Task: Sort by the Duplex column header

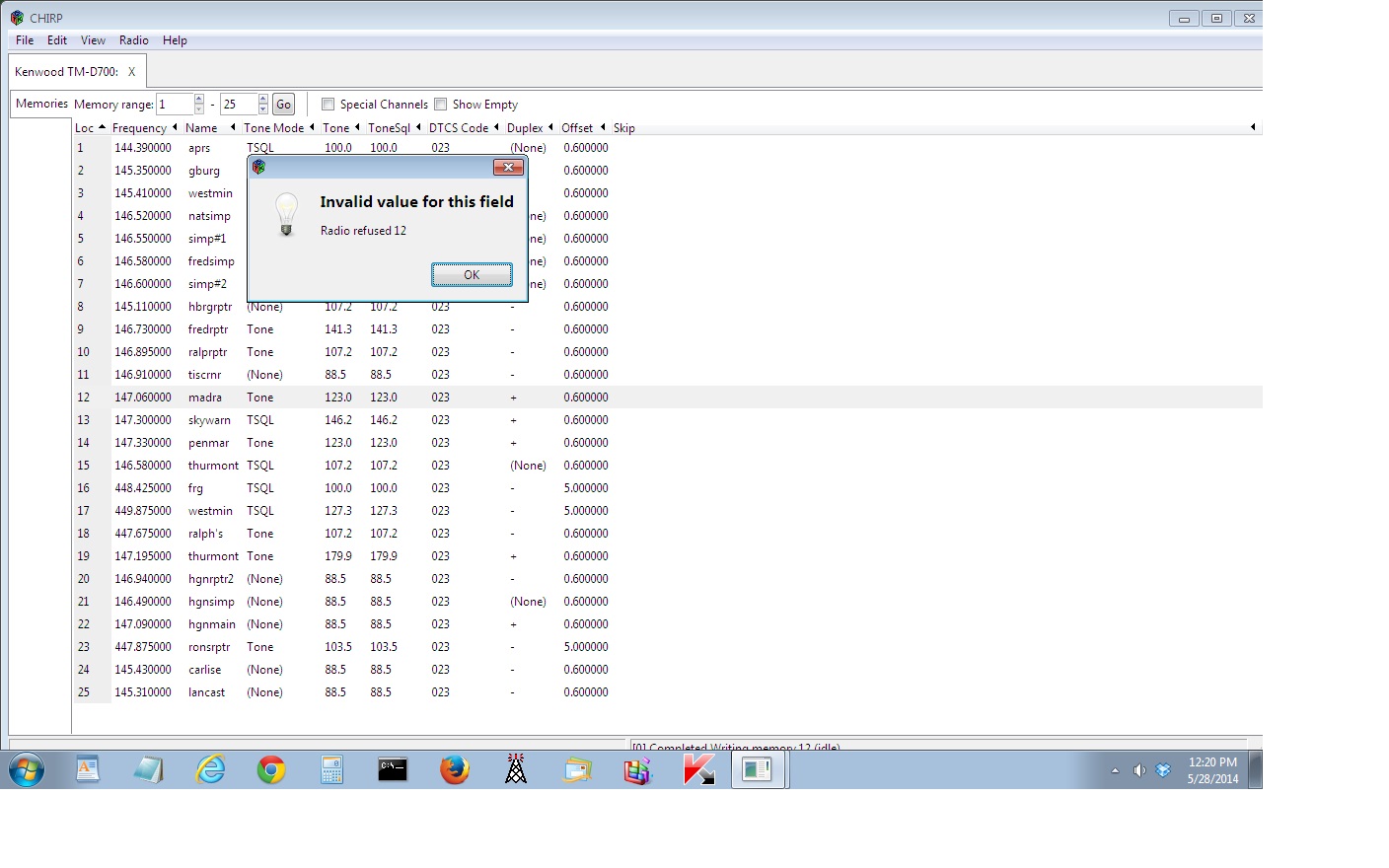Action: click(x=530, y=128)
